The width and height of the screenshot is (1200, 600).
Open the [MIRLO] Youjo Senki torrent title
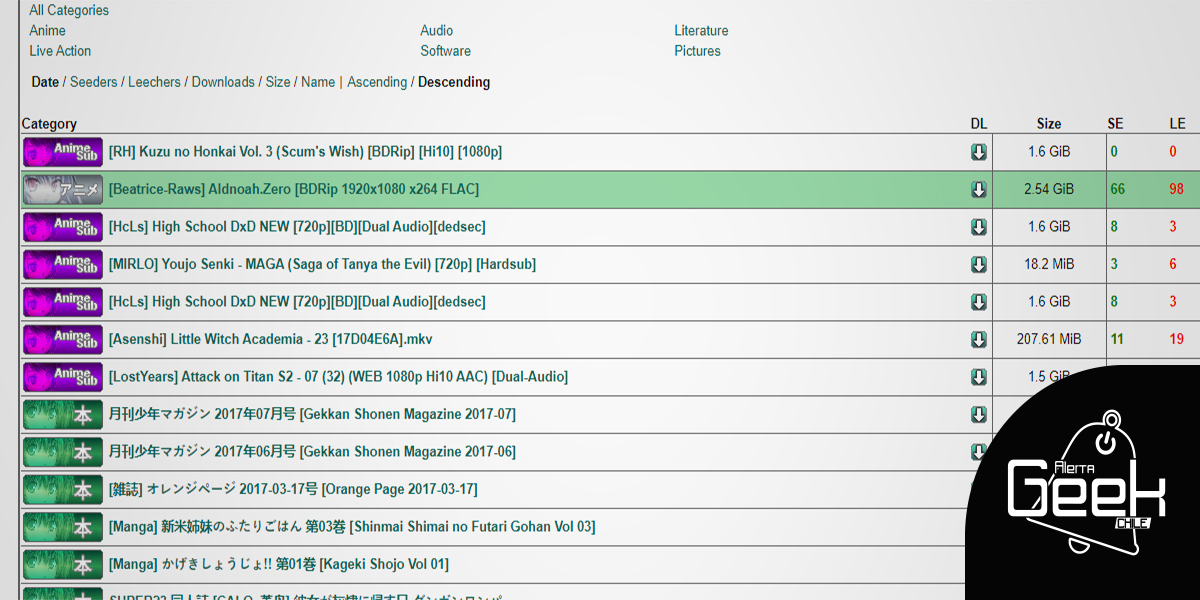point(322,264)
